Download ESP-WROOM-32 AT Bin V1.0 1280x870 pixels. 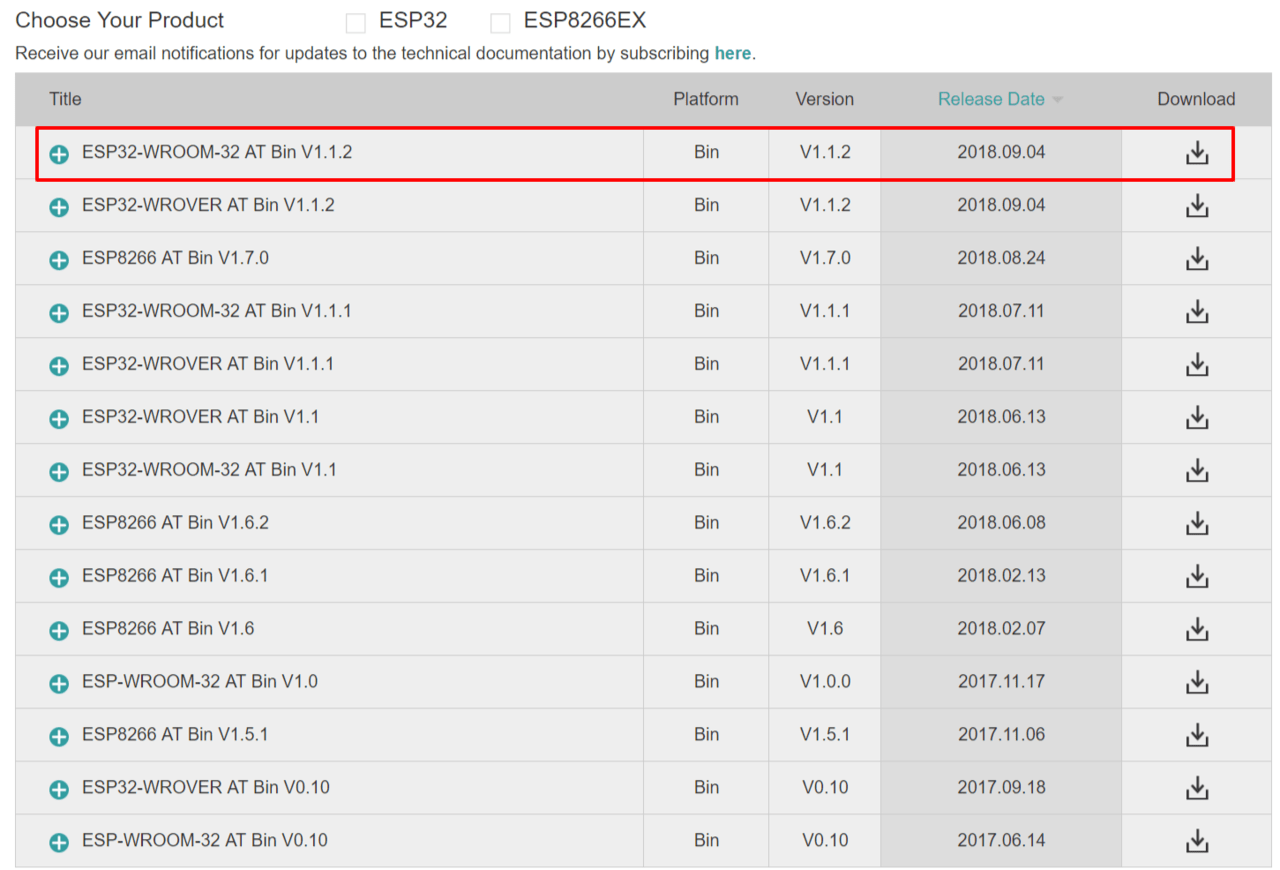click(x=1196, y=682)
